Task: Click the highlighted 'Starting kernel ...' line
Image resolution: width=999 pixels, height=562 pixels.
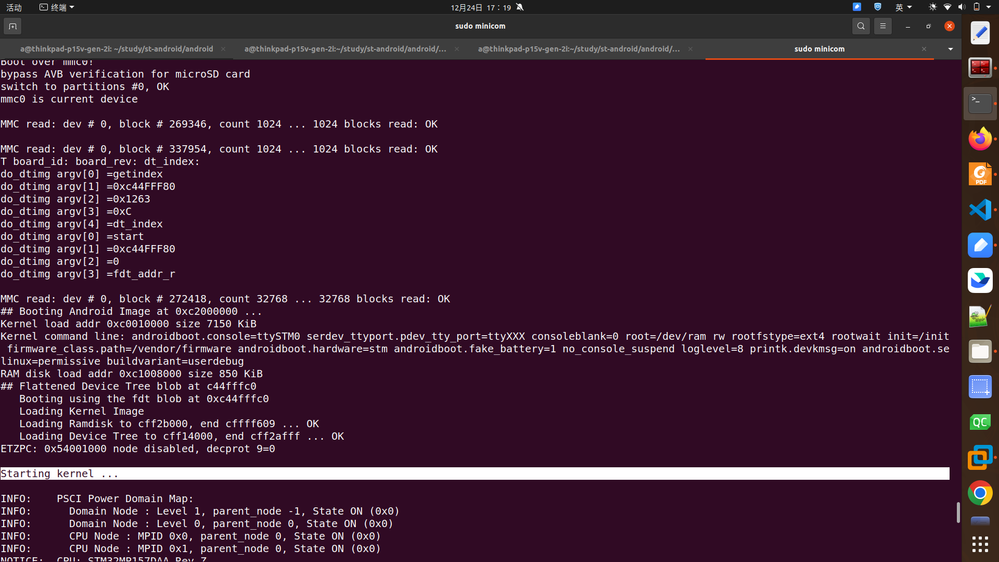Action: (475, 473)
